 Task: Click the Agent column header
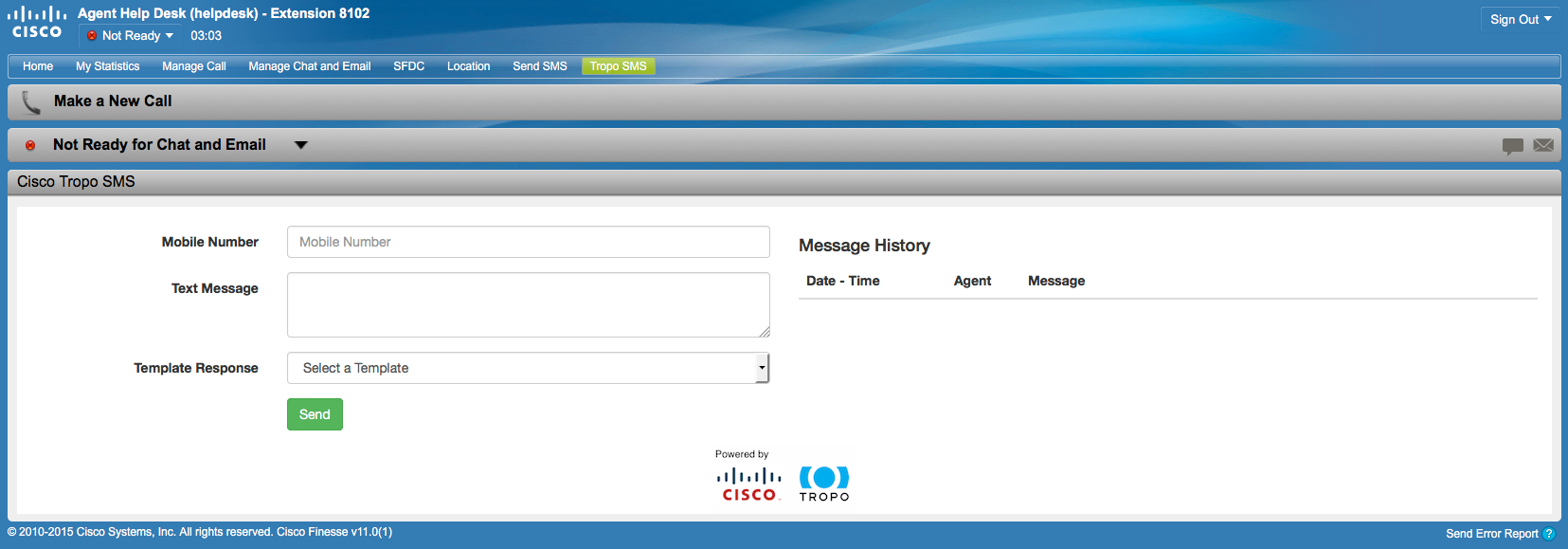[x=972, y=281]
